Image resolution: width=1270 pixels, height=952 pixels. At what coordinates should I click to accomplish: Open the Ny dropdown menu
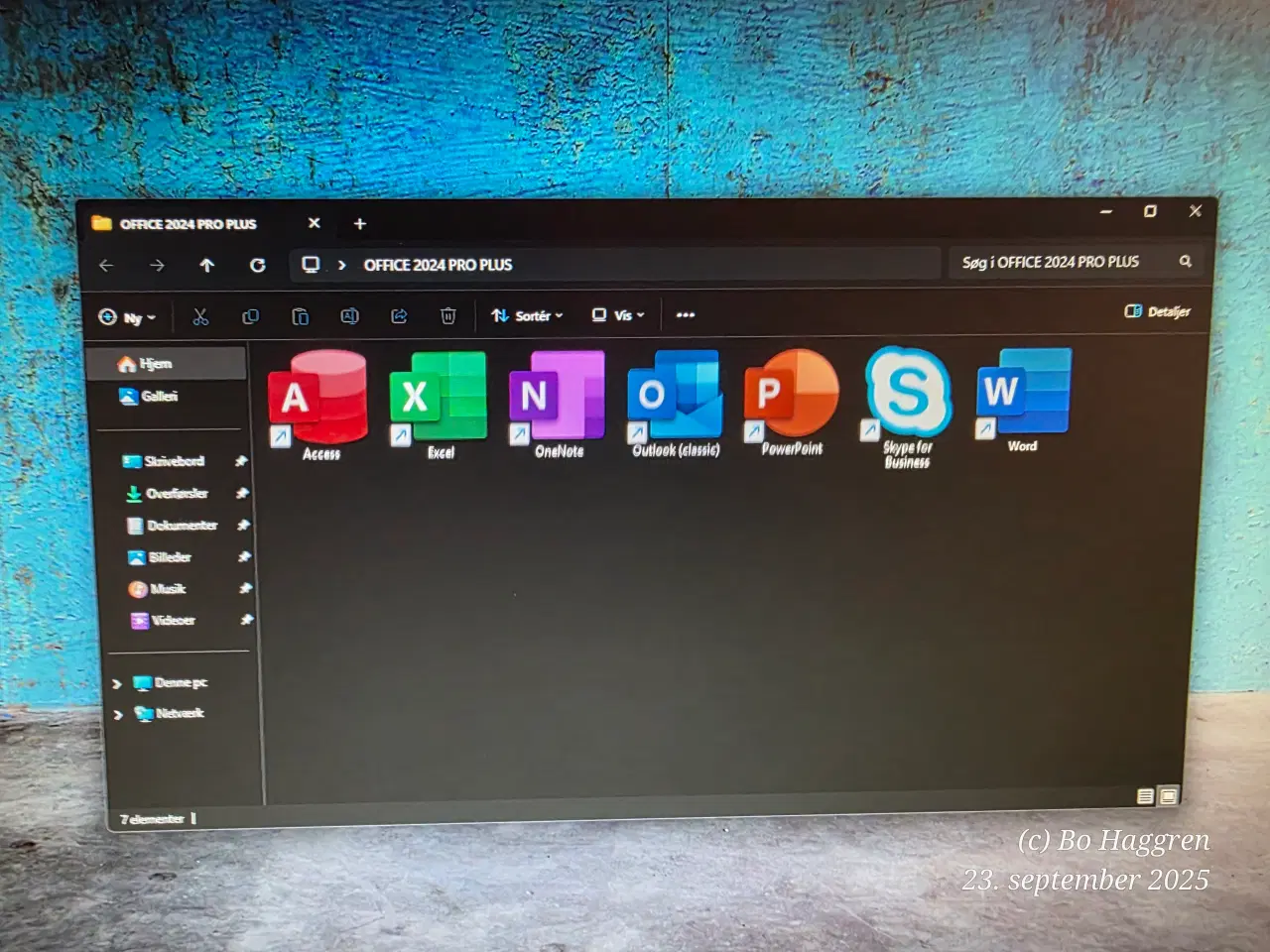[127, 317]
